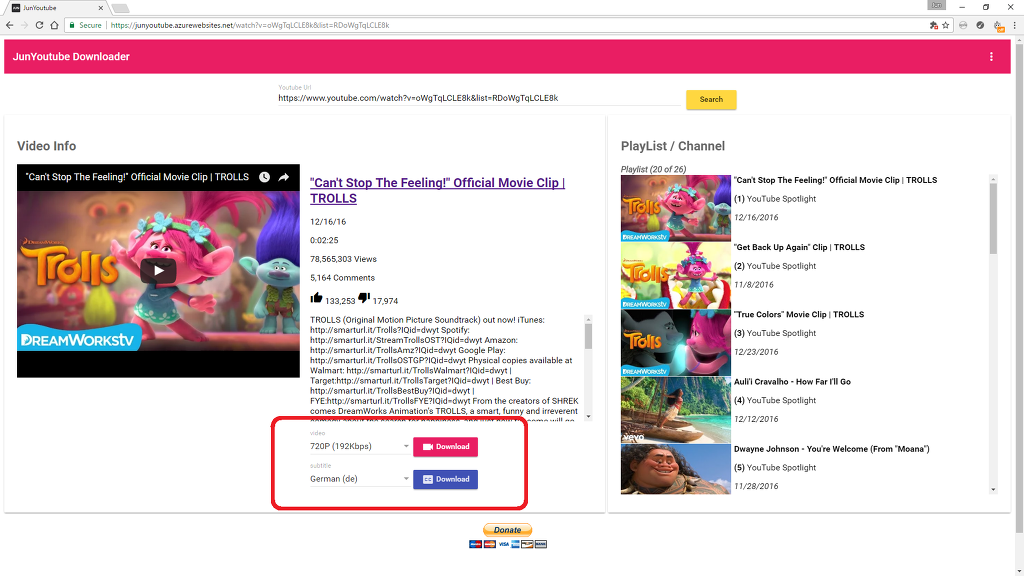Image resolution: width=1024 pixels, height=576 pixels.
Task: Click the blue subtitle Download button
Action: [x=445, y=479]
